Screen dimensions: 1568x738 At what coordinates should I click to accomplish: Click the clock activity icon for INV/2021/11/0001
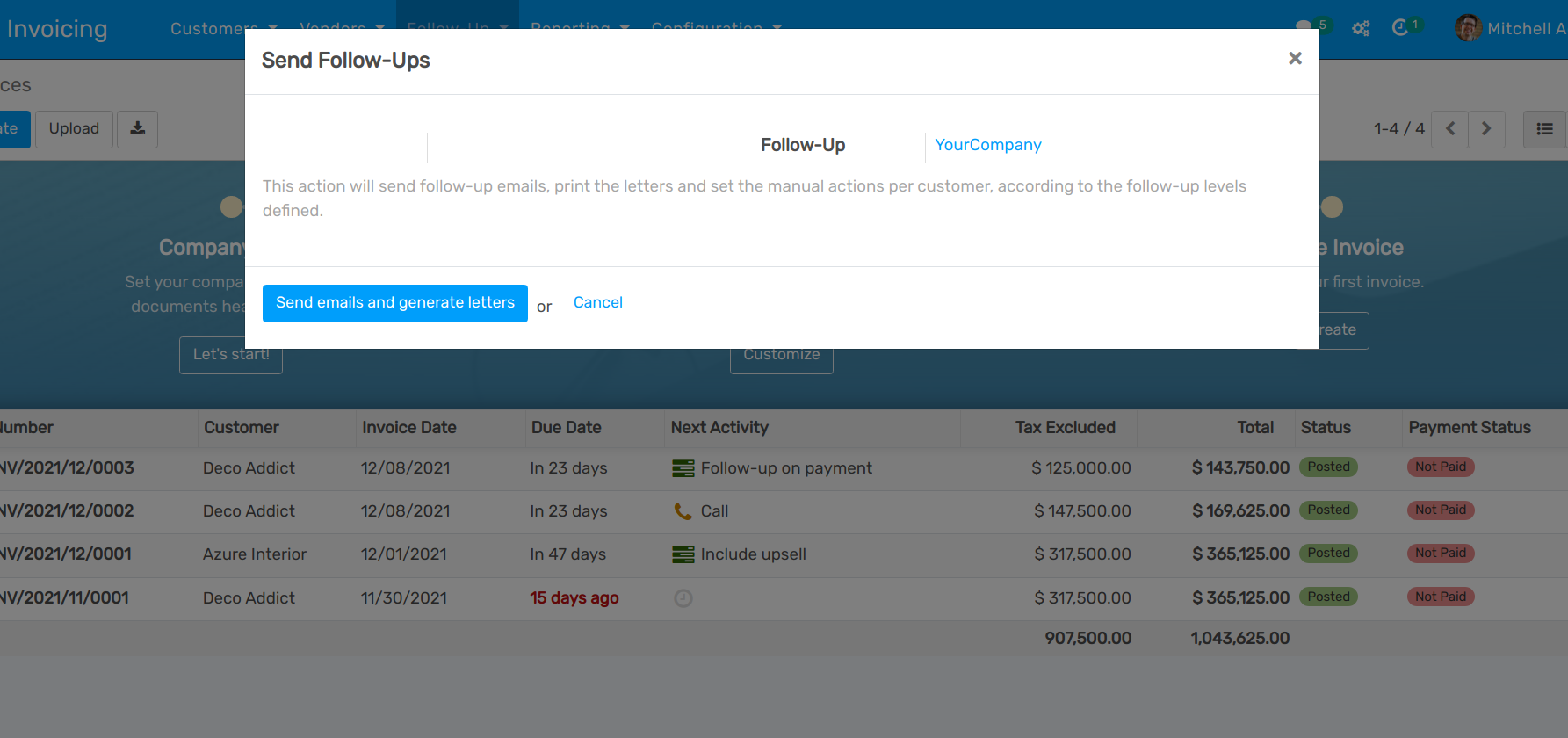[x=683, y=598]
